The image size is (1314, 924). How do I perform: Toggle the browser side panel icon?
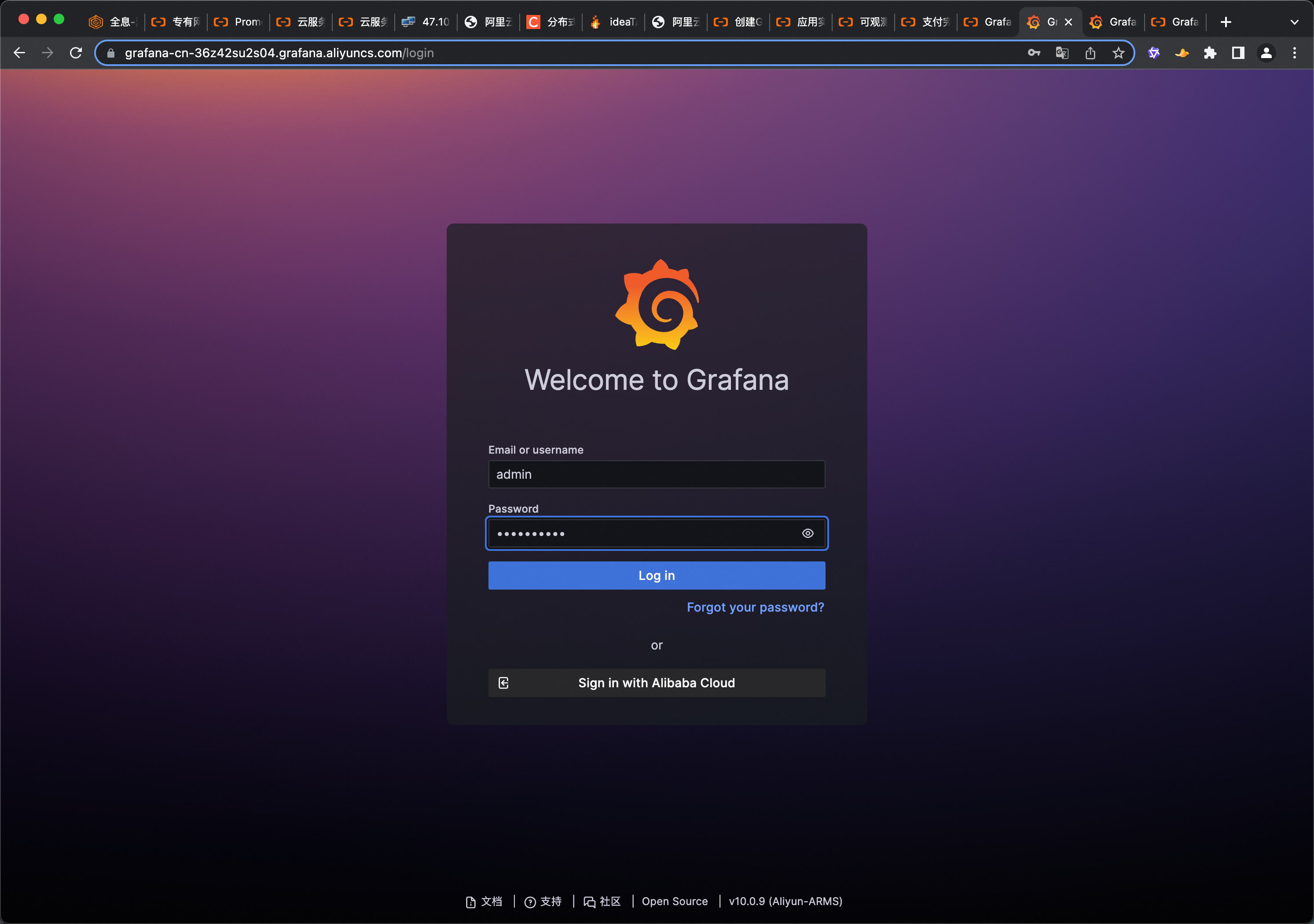1238,53
